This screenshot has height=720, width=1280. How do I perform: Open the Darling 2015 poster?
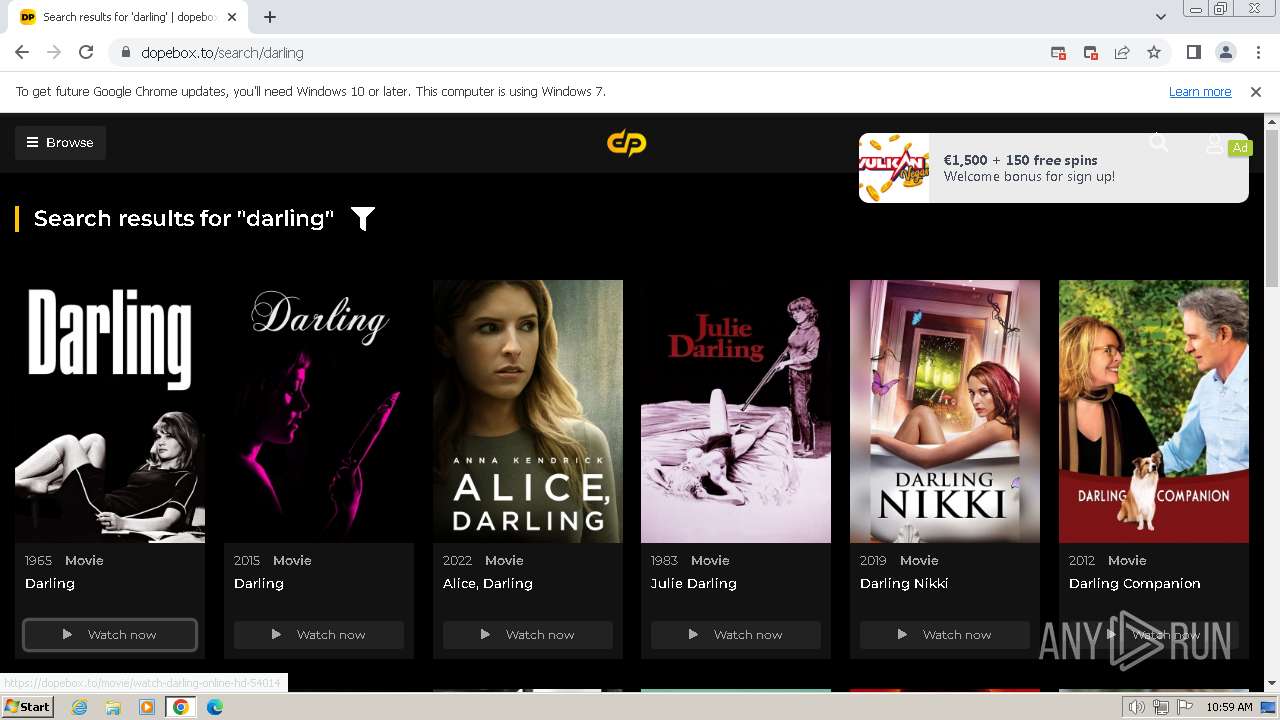pyautogui.click(x=319, y=411)
